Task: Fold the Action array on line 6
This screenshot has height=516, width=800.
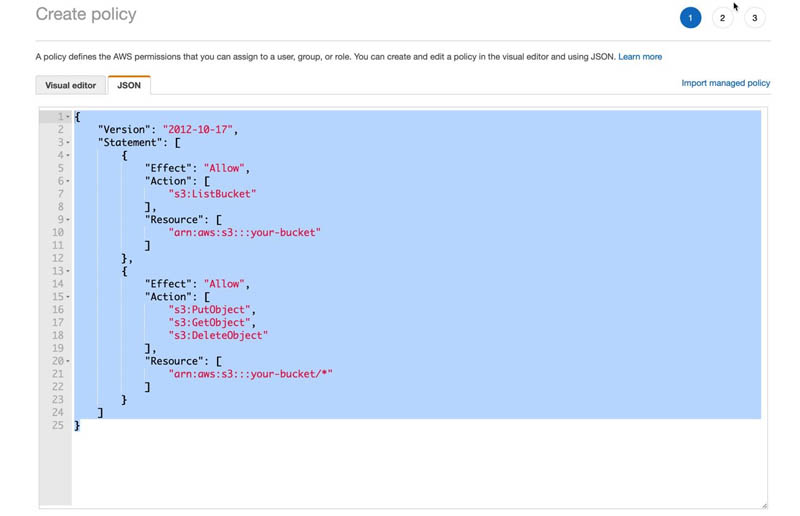Action: click(x=68, y=181)
